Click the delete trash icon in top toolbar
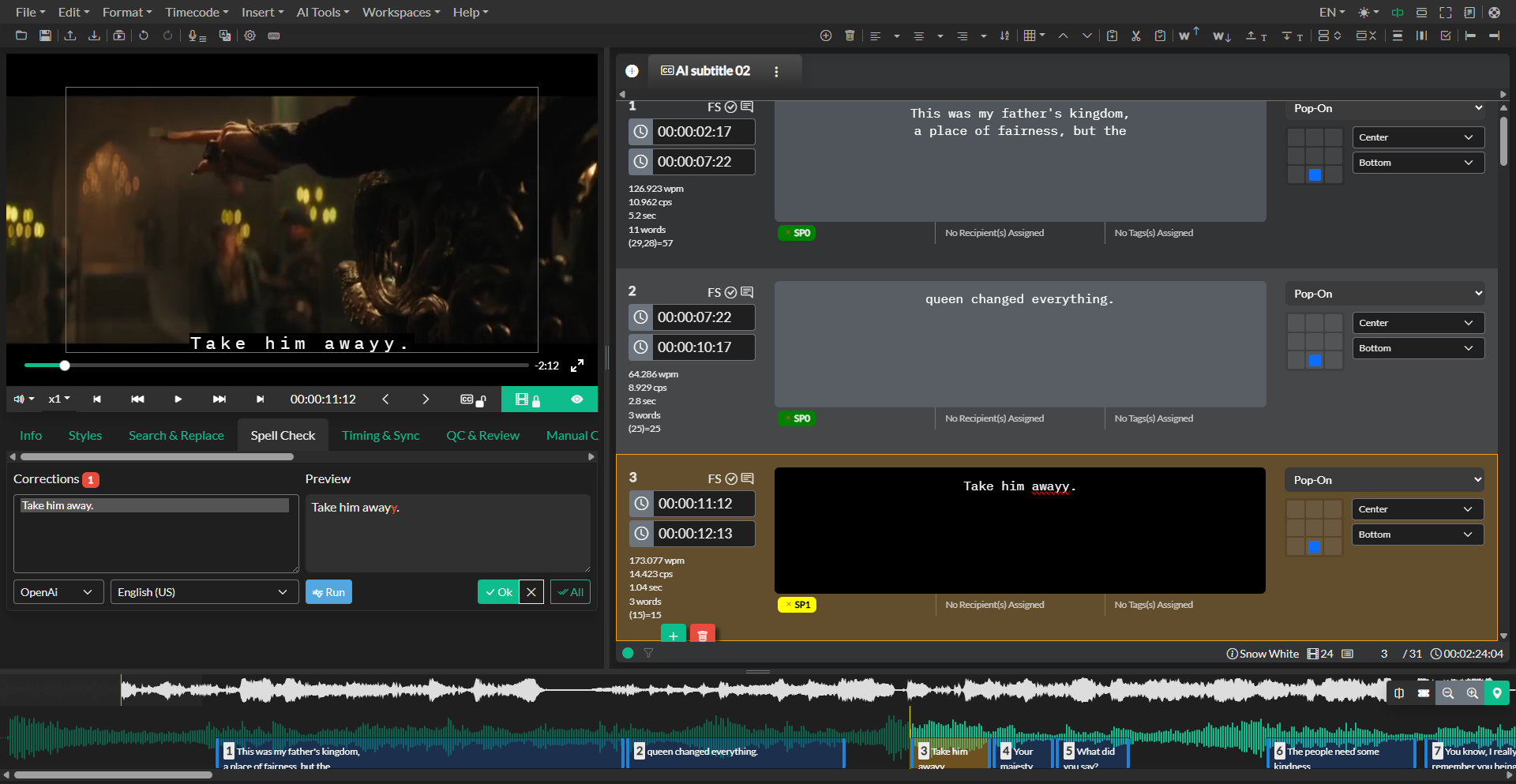This screenshot has width=1516, height=784. [850, 36]
